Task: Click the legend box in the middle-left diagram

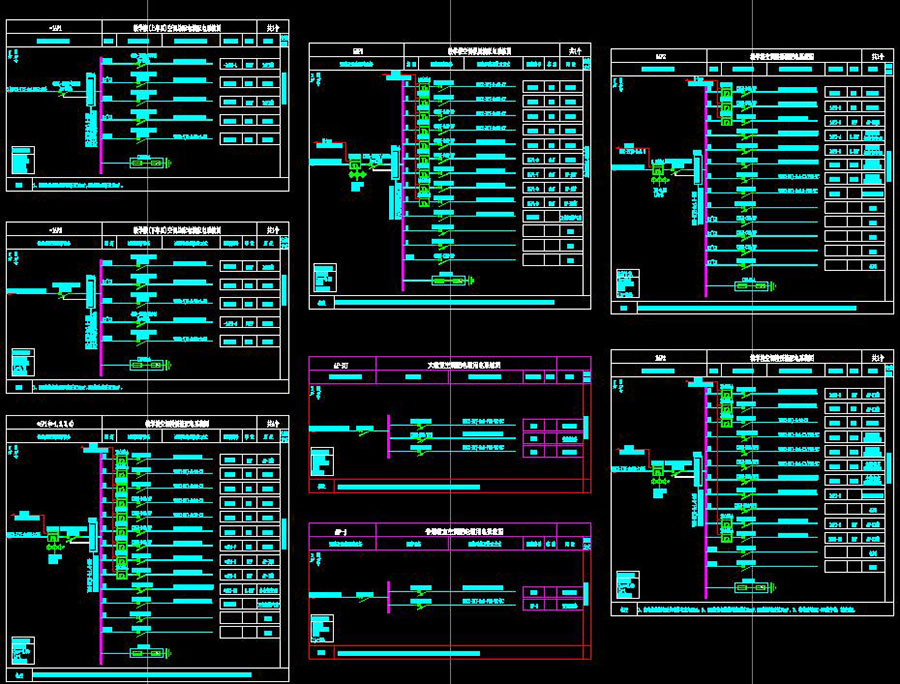Action: (x=23, y=362)
